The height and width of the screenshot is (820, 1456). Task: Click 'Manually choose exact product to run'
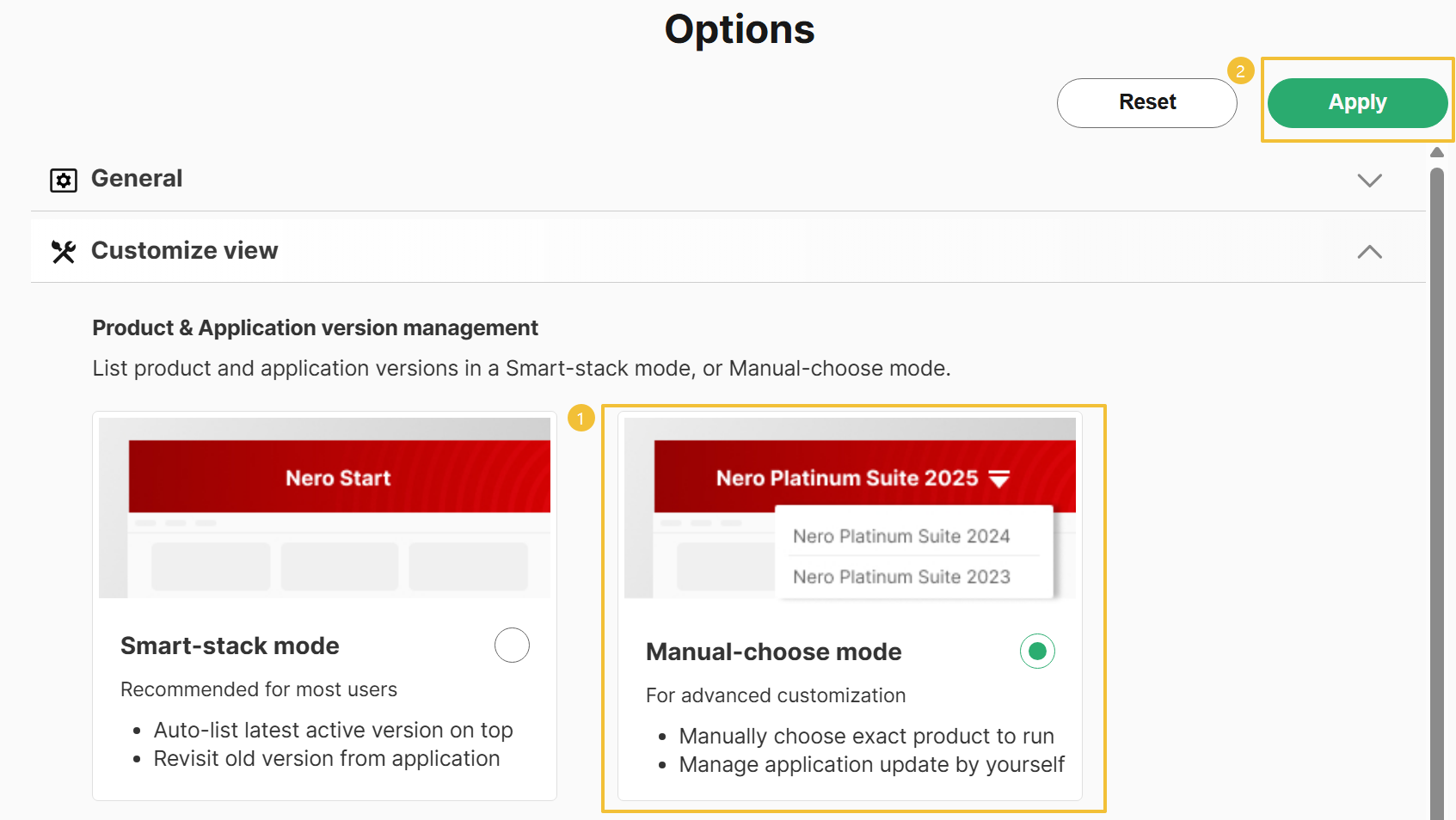coord(866,737)
